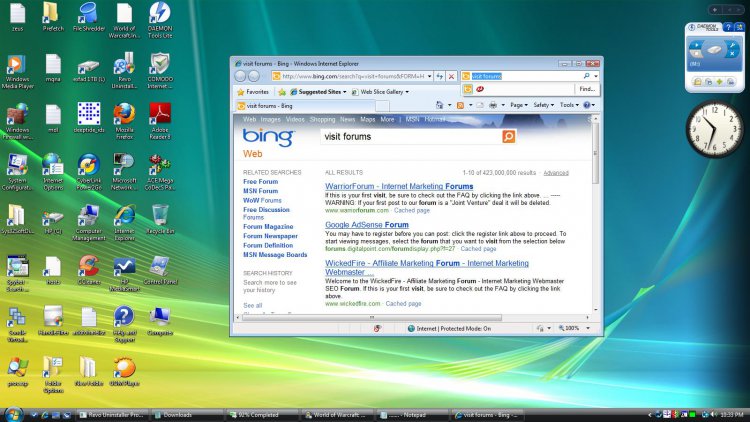Click the IE address bar URL field
Image resolution: width=750 pixels, height=422 pixels.
[x=353, y=76]
